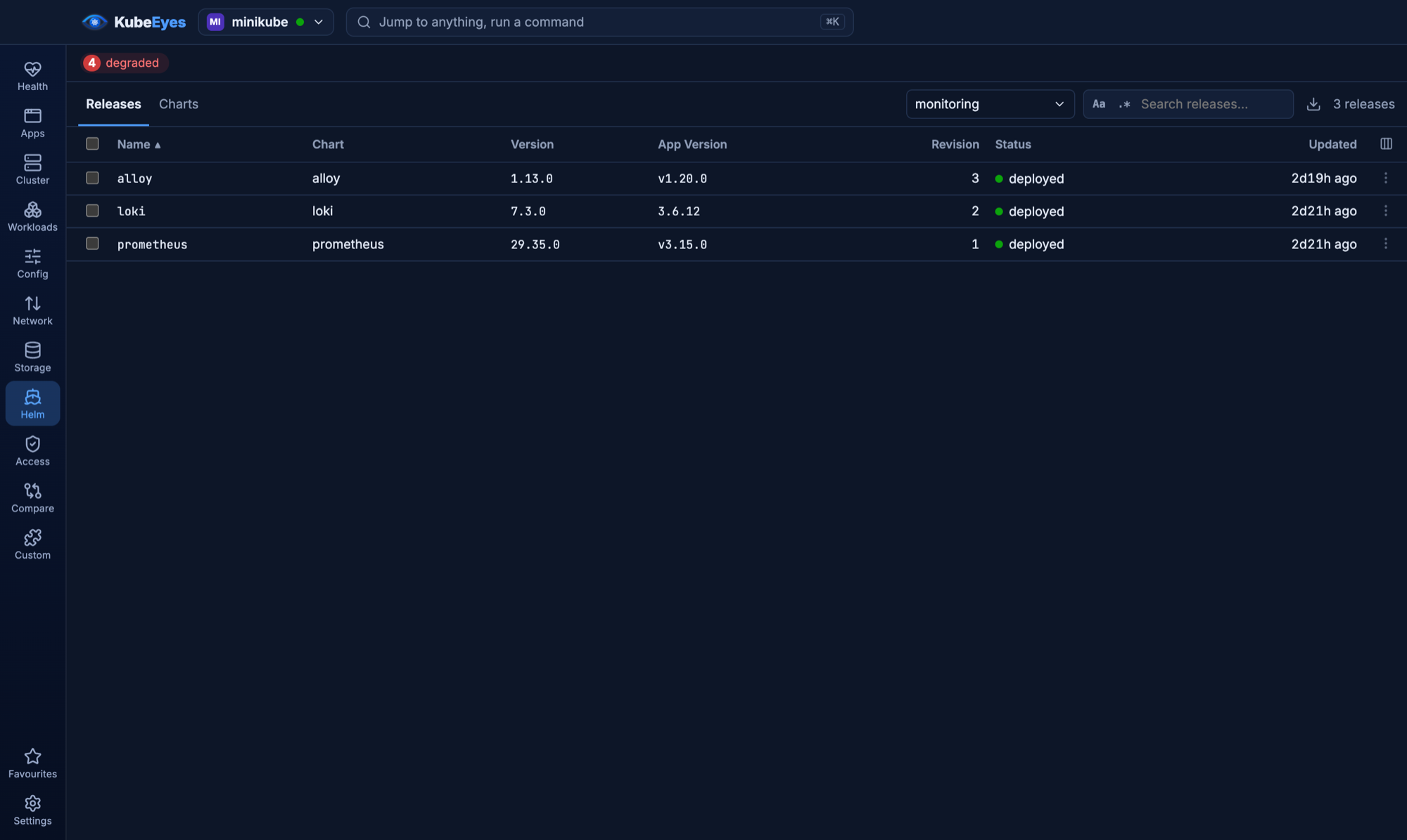The height and width of the screenshot is (840, 1407).
Task: Open the Compare tool
Action: pos(32,498)
